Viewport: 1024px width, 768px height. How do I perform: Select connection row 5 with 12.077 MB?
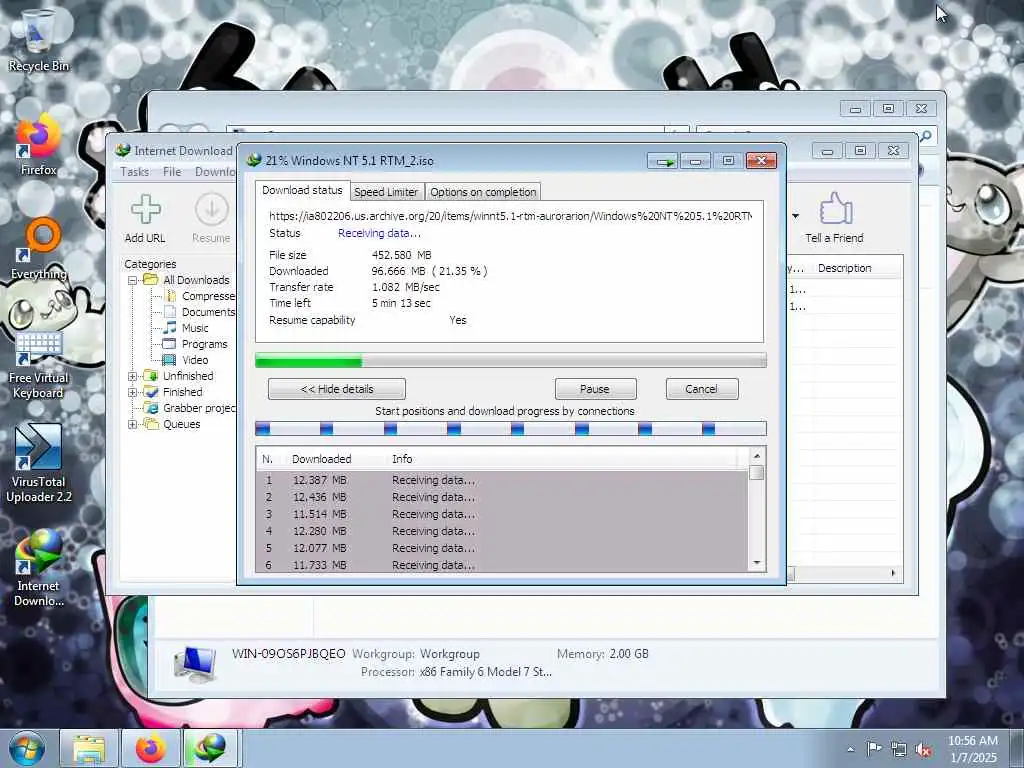point(502,549)
